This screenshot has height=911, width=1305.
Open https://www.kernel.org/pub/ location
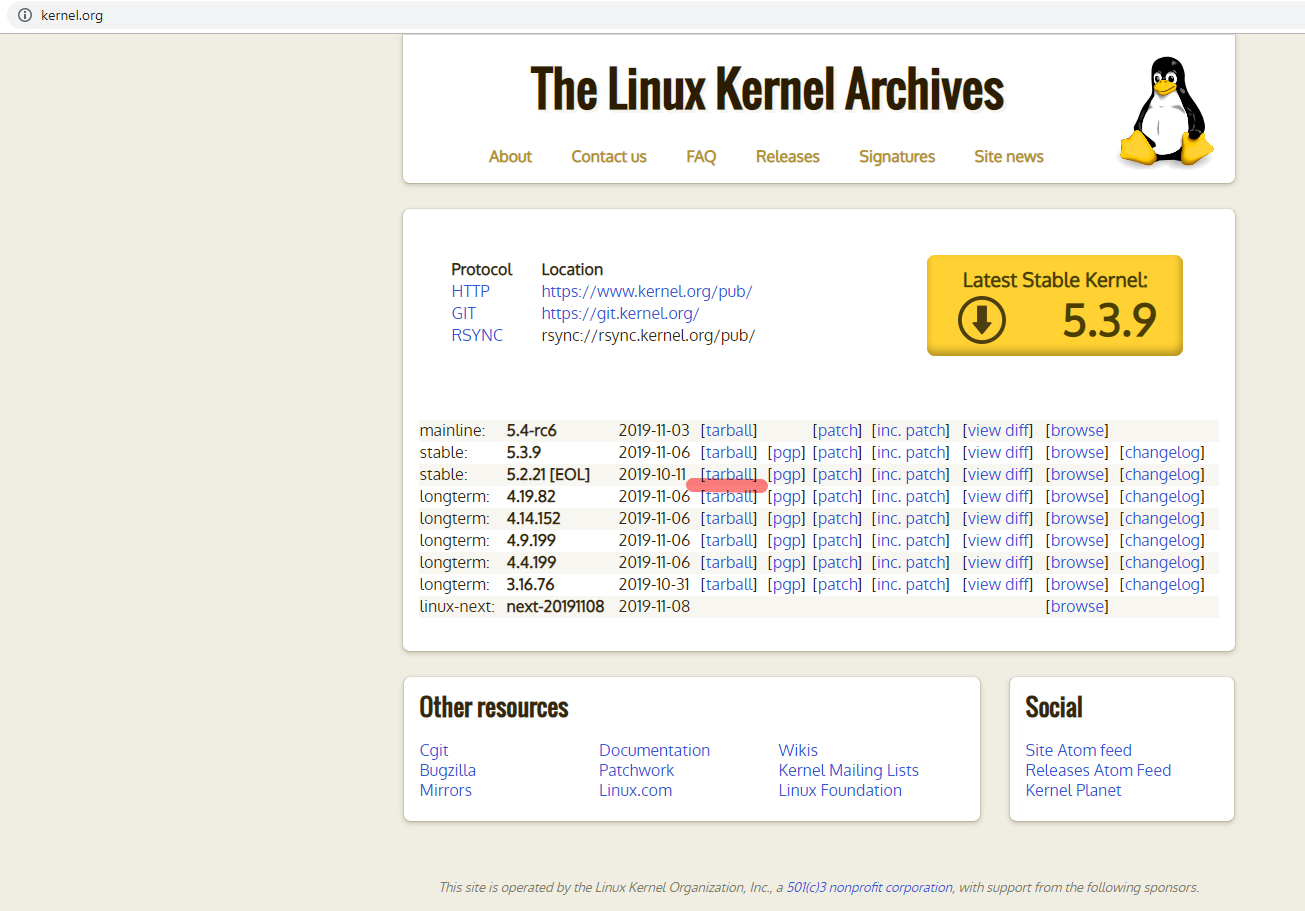point(647,291)
